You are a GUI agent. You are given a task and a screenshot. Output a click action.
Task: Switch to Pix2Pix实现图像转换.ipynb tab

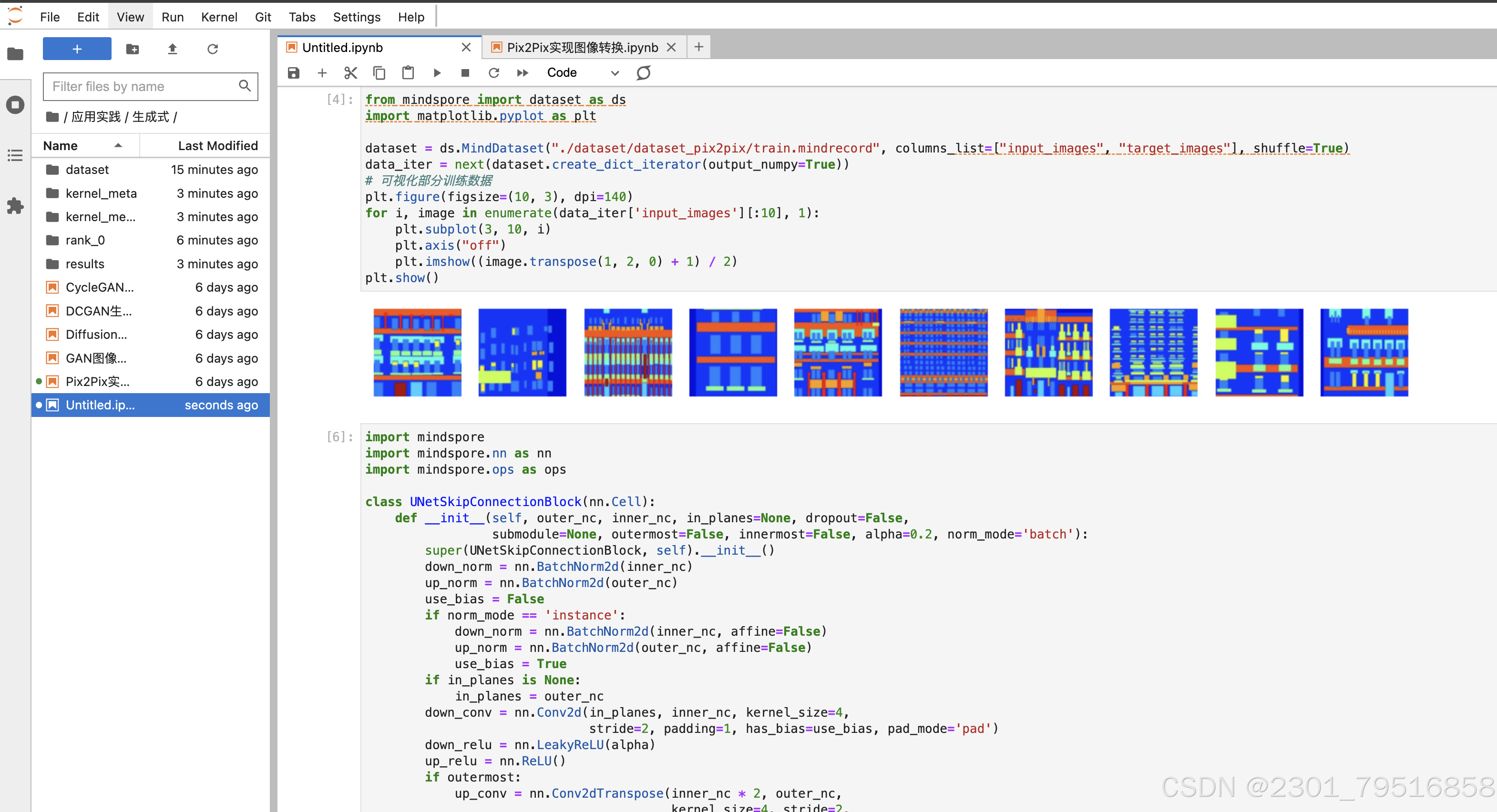[x=582, y=47]
